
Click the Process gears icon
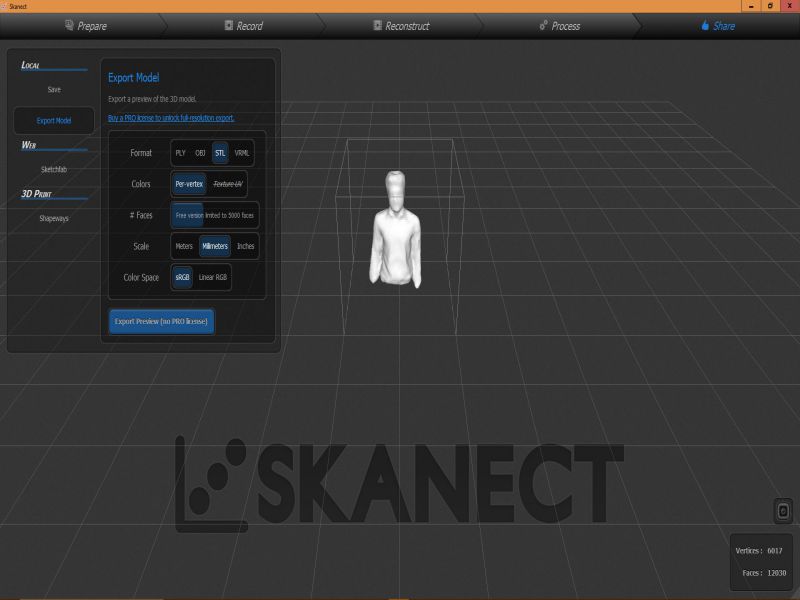(x=543, y=26)
